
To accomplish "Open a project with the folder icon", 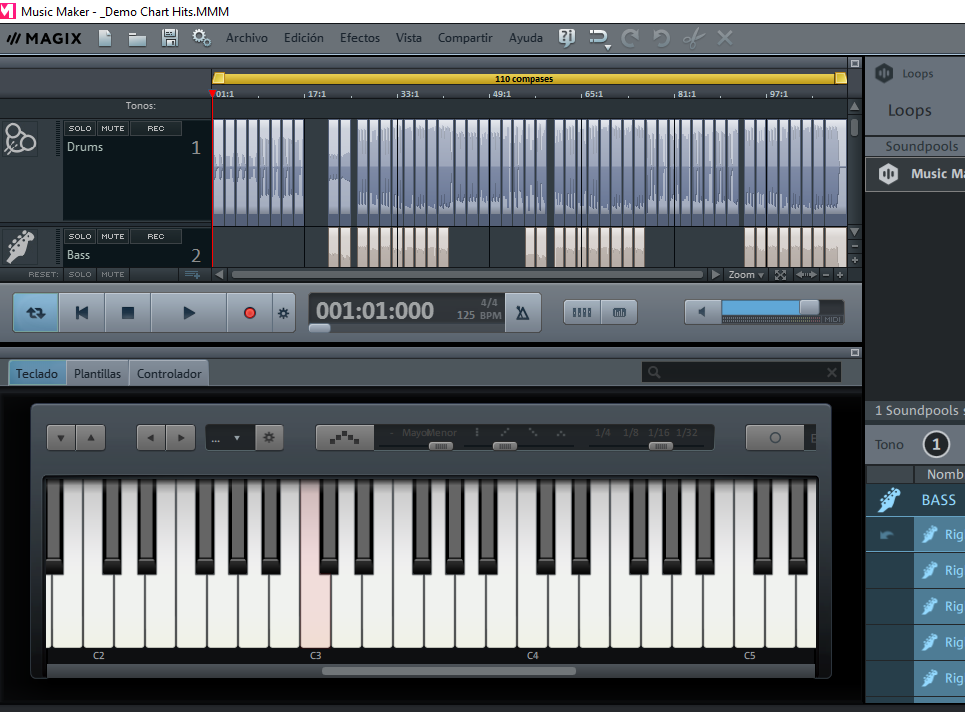I will coord(137,39).
